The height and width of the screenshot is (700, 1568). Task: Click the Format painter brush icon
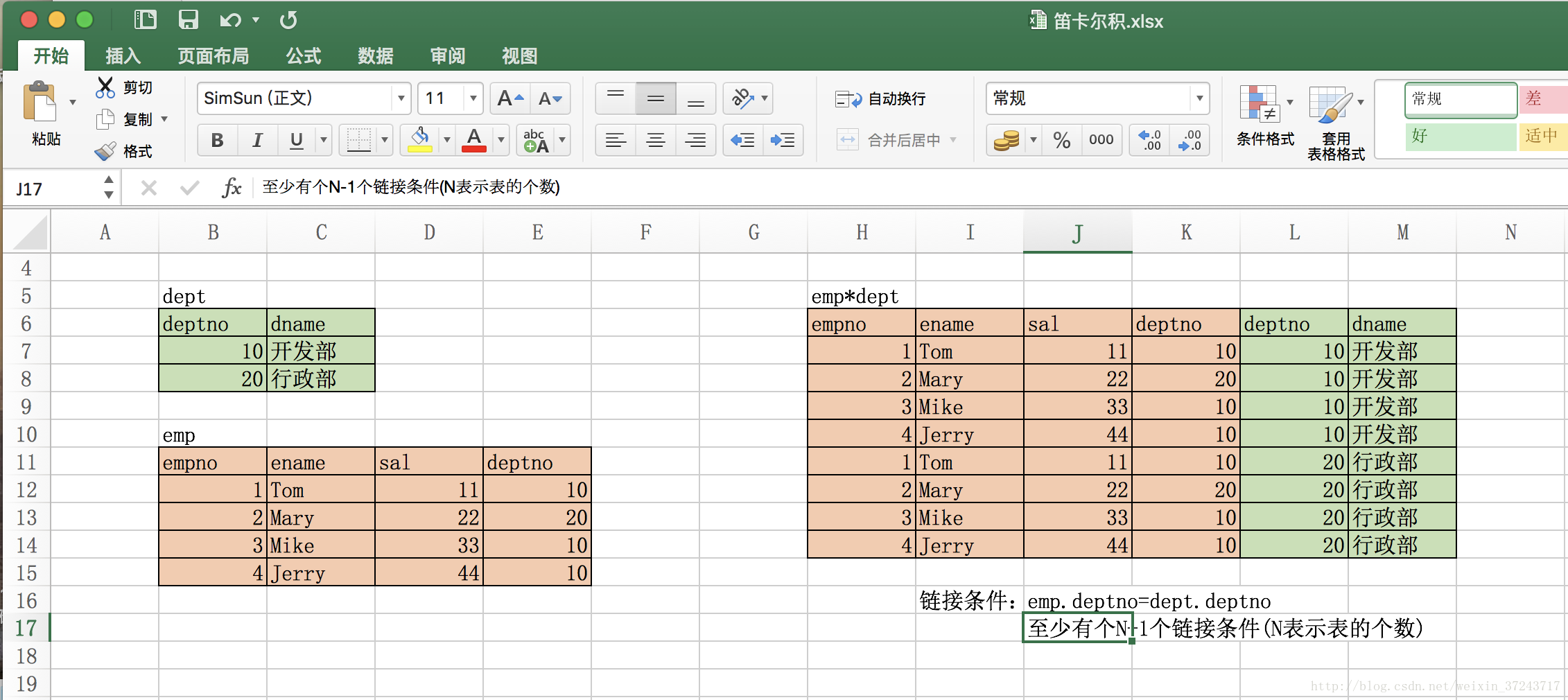[105, 151]
